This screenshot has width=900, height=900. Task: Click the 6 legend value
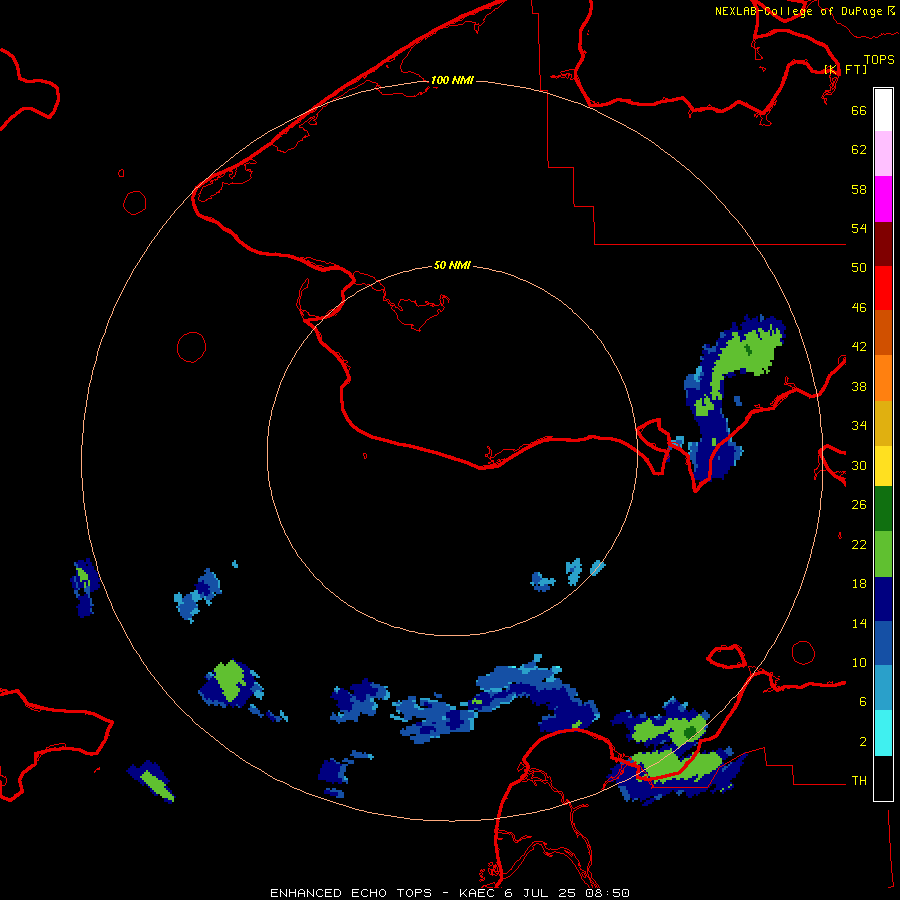pyautogui.click(x=863, y=702)
